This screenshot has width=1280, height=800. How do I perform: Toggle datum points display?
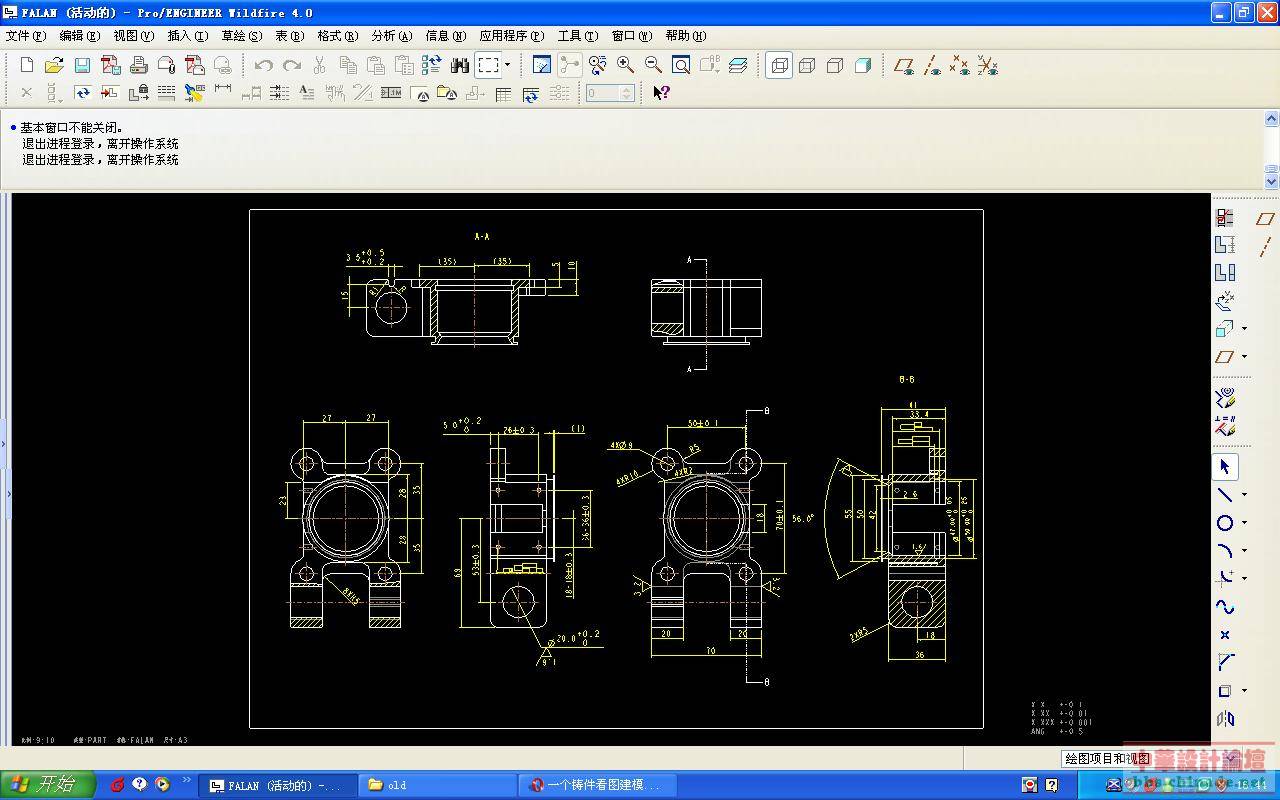tap(960, 65)
